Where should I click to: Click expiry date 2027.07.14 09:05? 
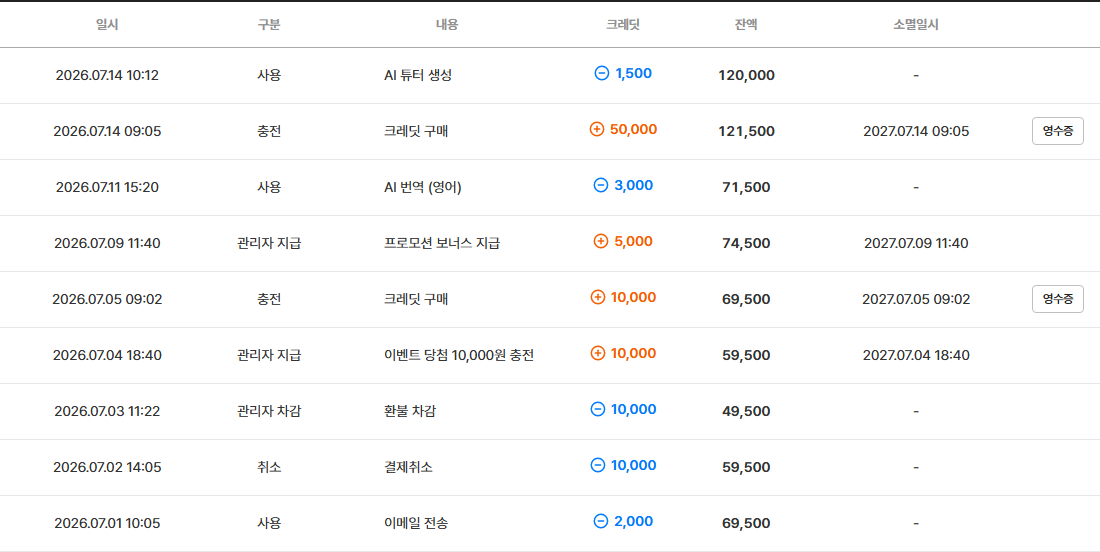point(916,131)
